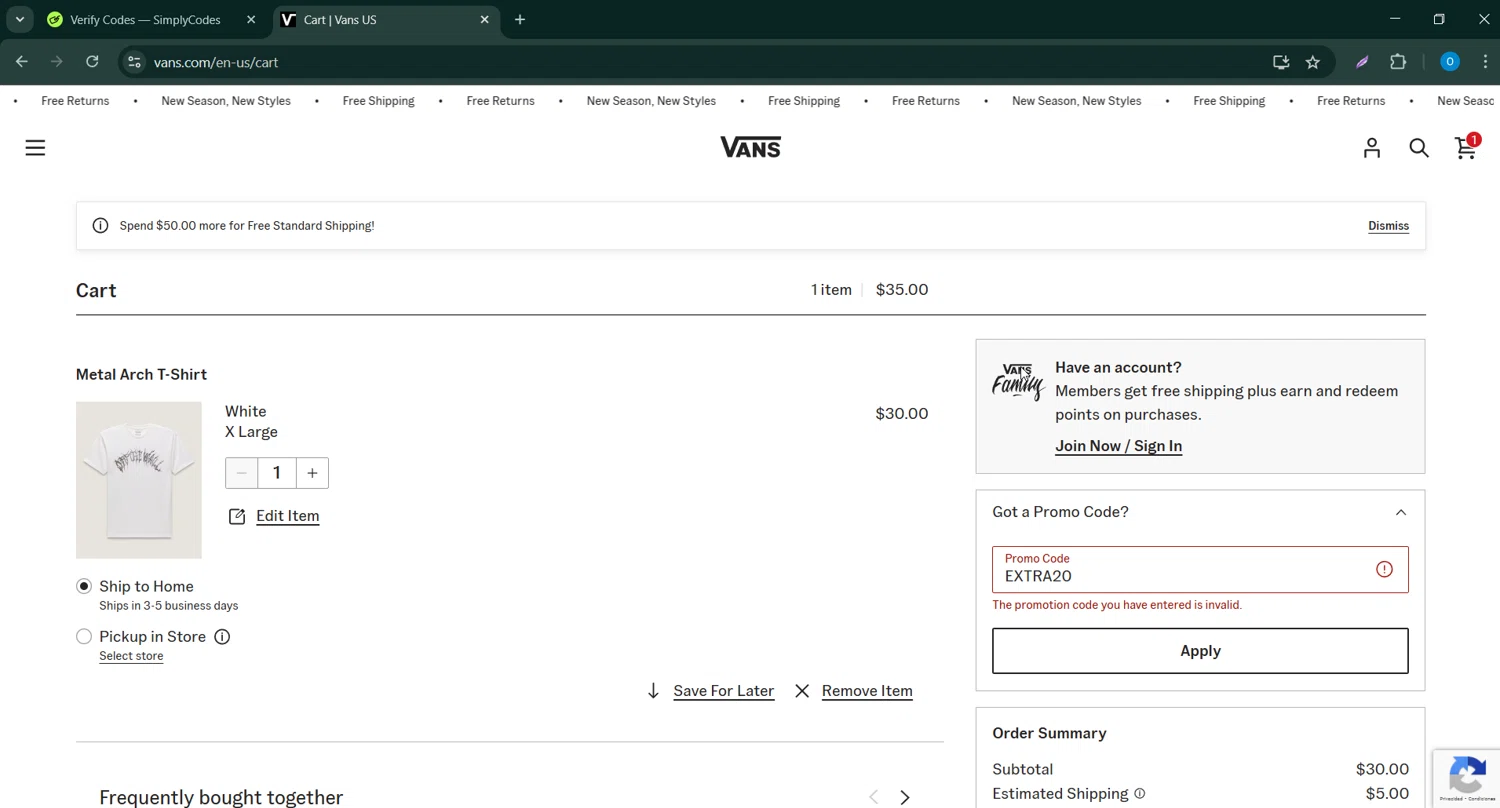The height and width of the screenshot is (808, 1500).
Task: Click the promo code error icon
Action: 1384,569
